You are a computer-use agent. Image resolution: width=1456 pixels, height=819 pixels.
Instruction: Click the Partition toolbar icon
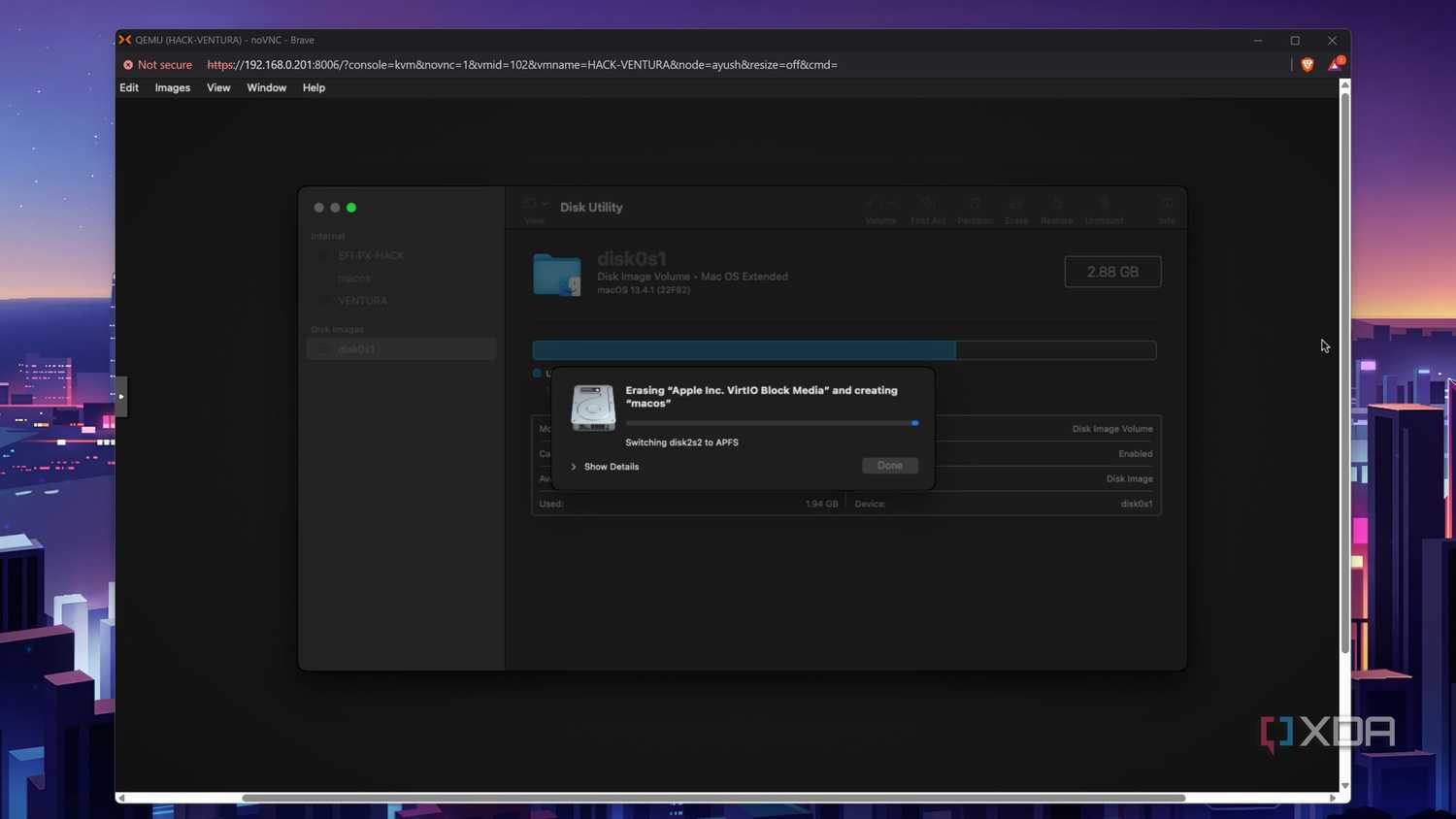[976, 204]
